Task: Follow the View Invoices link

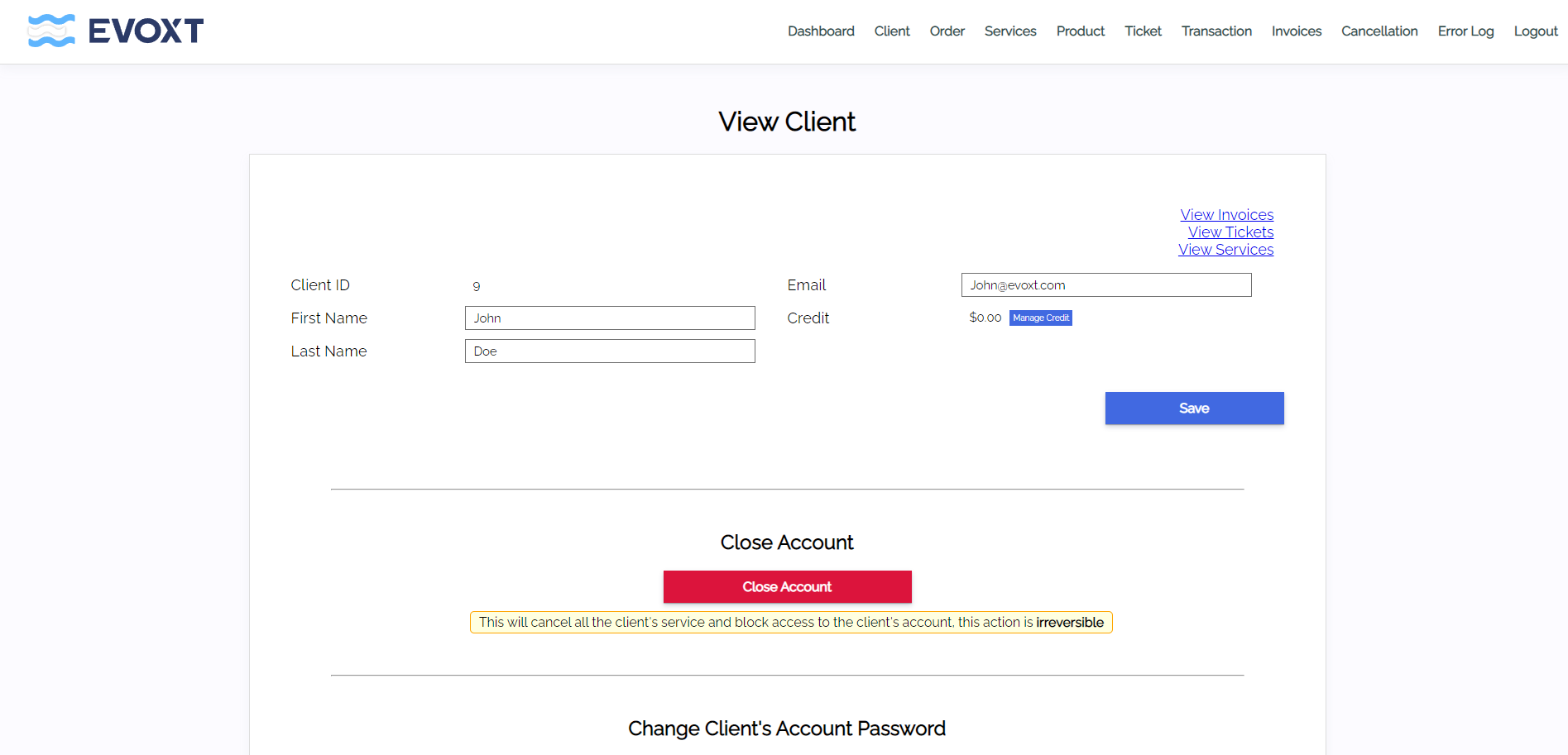Action: click(x=1226, y=215)
